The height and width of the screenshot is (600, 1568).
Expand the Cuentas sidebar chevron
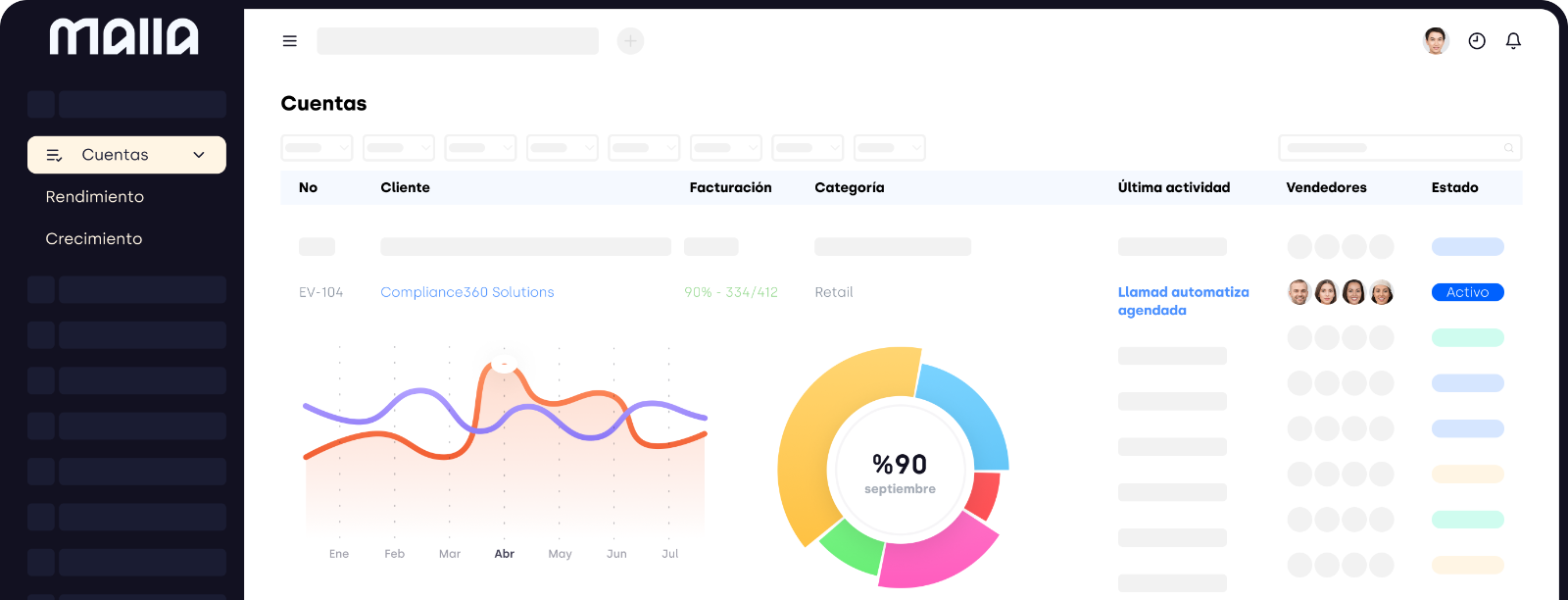(199, 155)
